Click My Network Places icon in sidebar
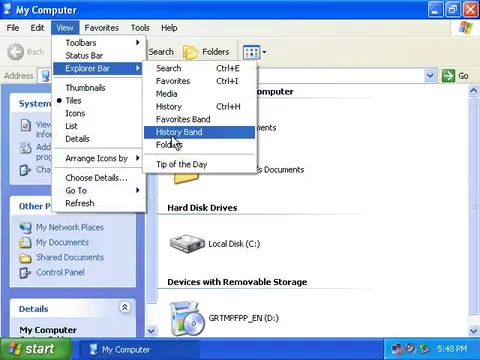 coord(25,228)
